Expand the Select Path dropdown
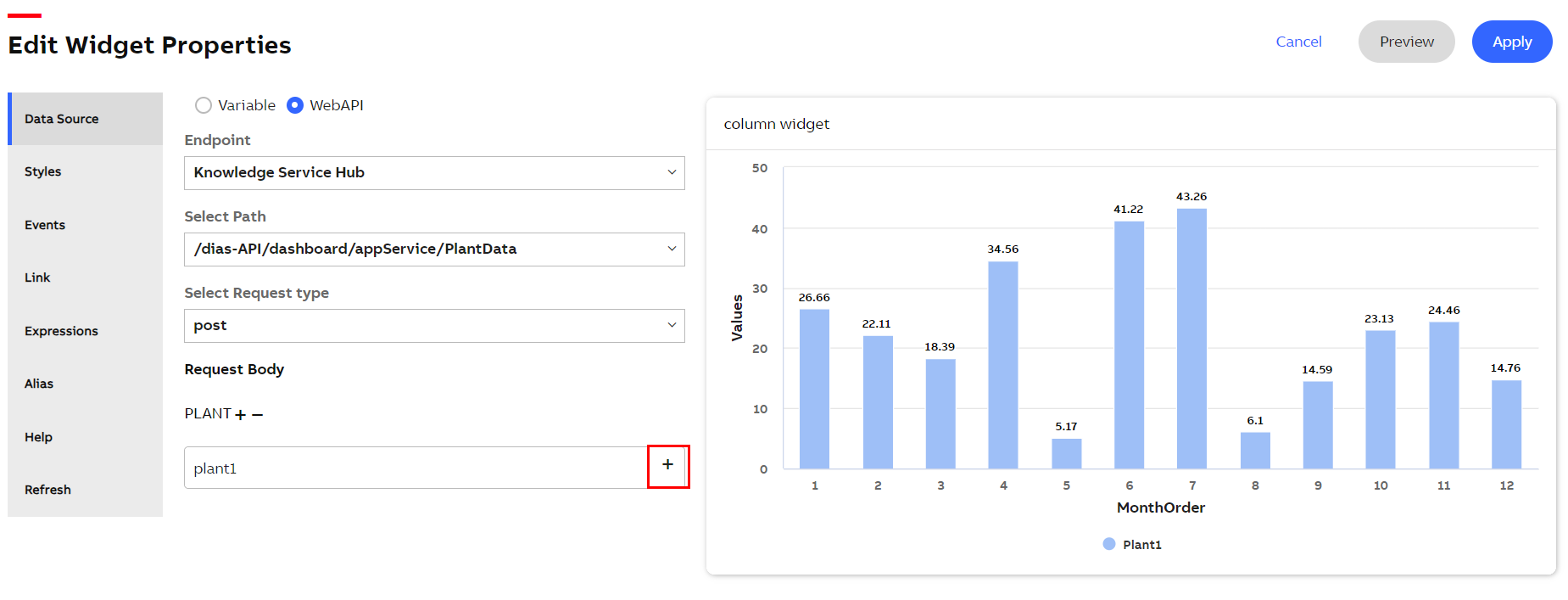 [434, 250]
